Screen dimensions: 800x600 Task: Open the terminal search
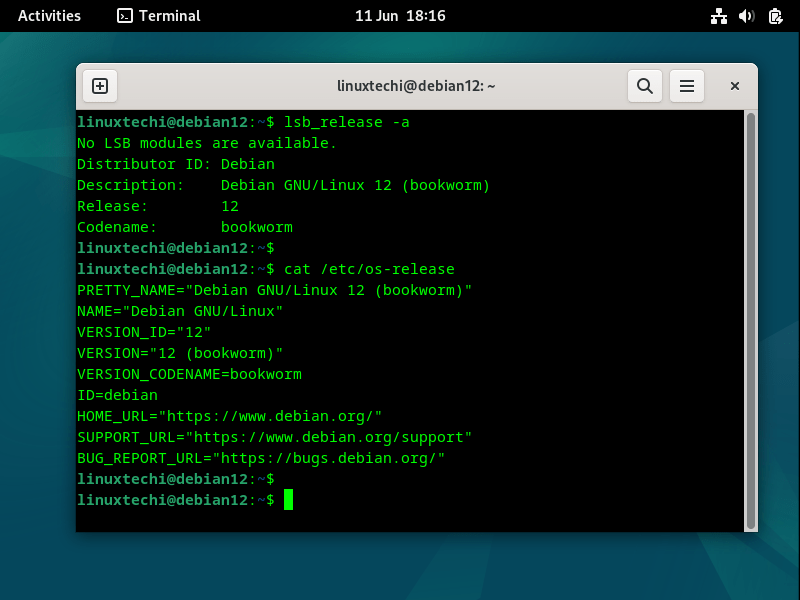point(645,86)
